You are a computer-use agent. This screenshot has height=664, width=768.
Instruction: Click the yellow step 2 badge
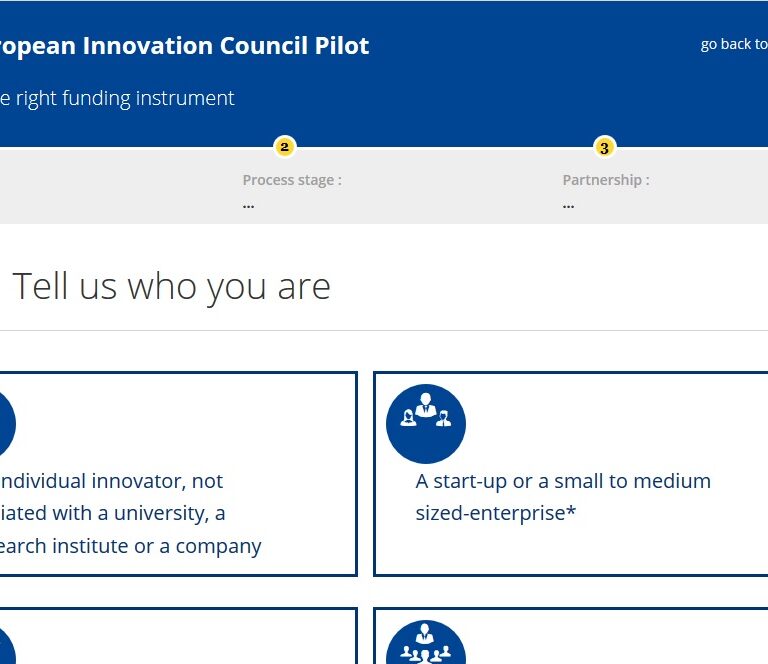(284, 148)
